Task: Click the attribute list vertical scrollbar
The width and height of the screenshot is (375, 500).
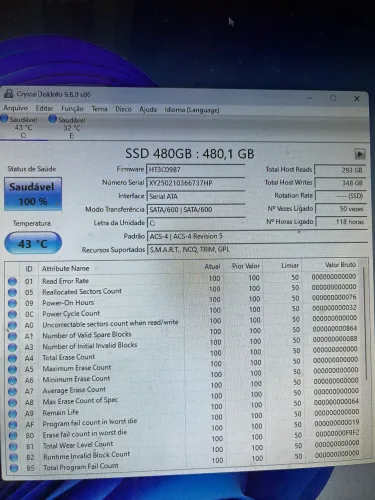Action: pos(365,322)
